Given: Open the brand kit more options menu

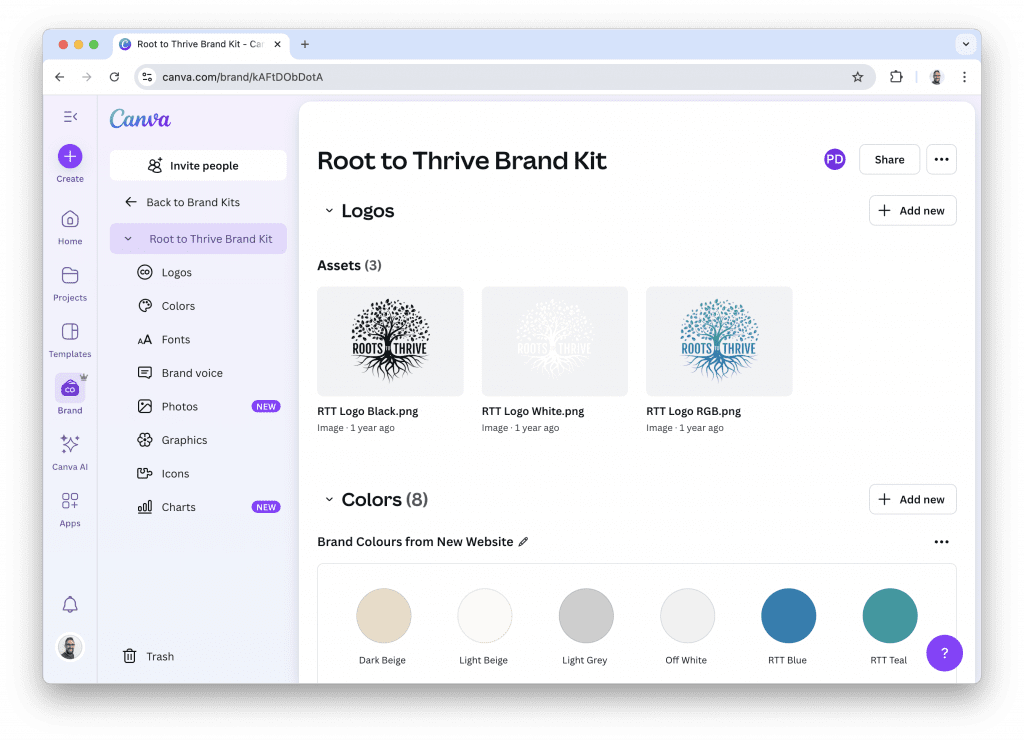Looking at the screenshot, I should pos(941,159).
